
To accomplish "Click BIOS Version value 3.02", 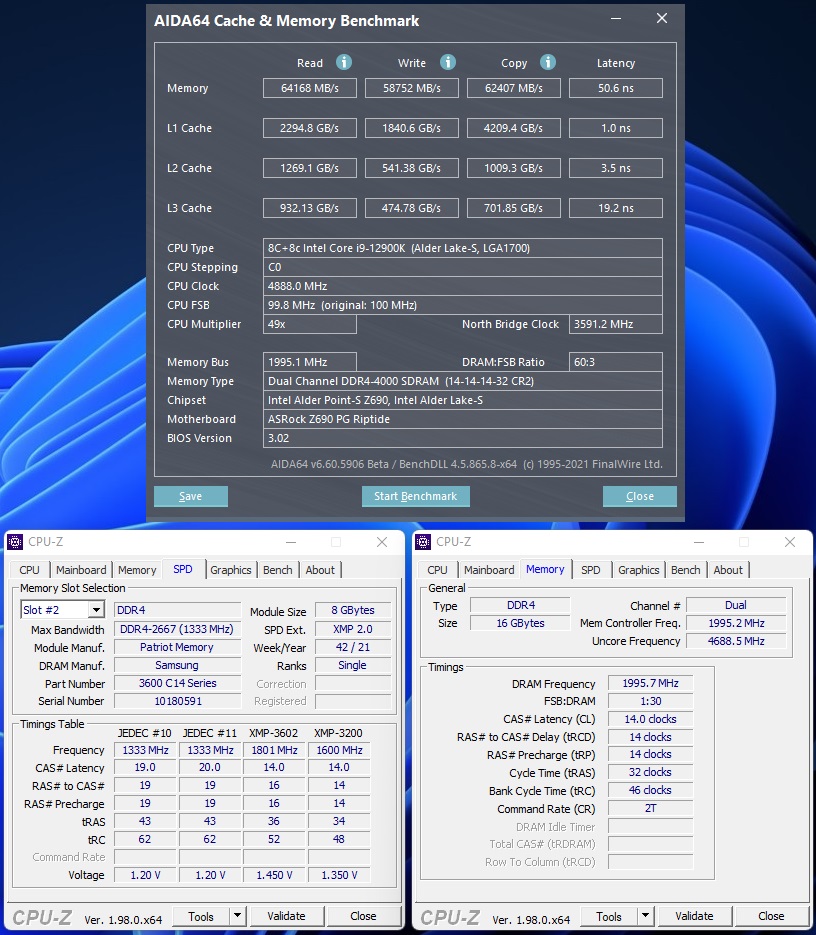I will click(x=462, y=438).
